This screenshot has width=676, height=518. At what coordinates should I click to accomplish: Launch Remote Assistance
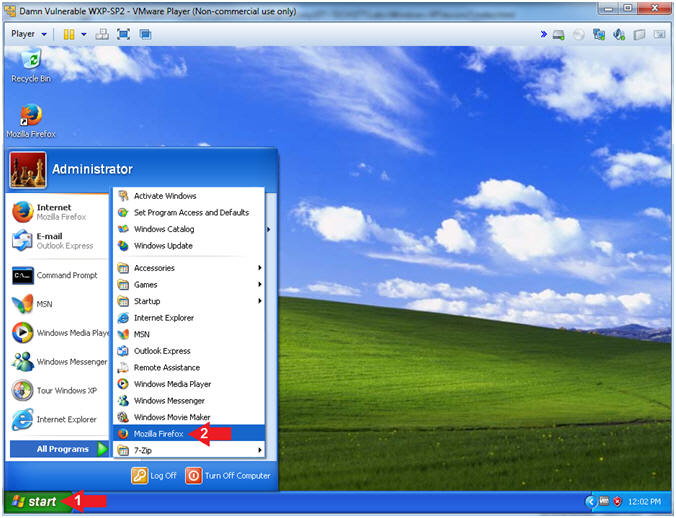pos(189,368)
